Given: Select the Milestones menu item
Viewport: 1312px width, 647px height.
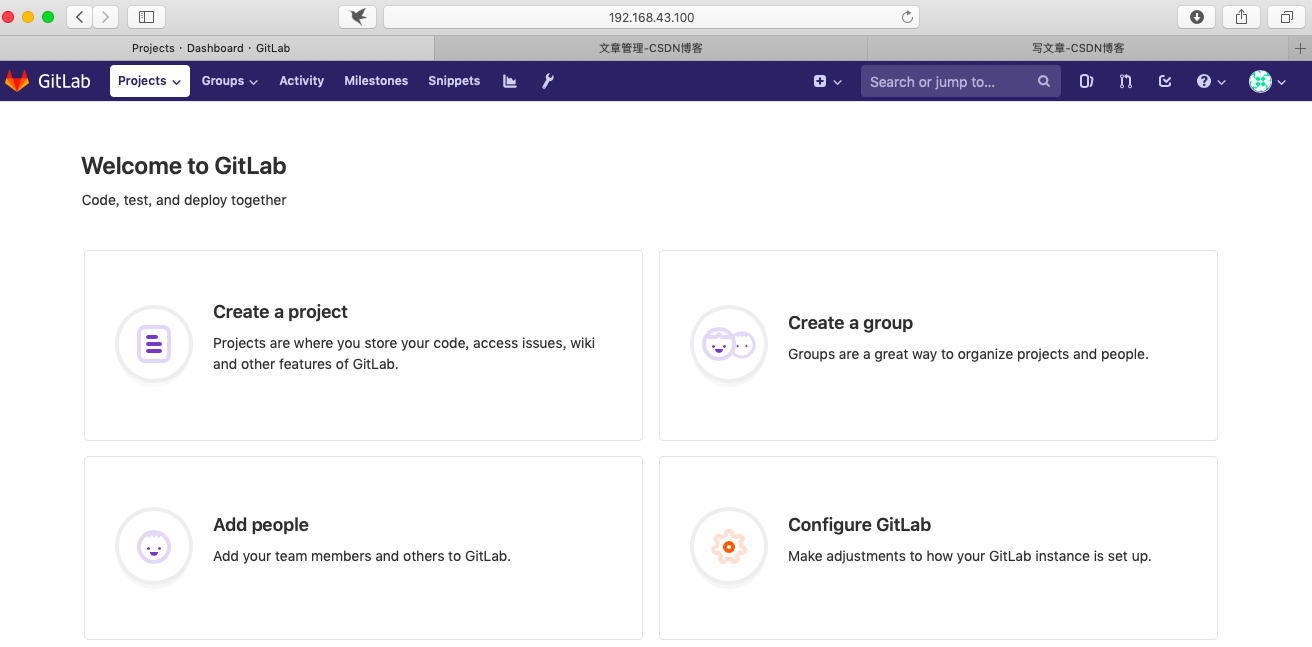Looking at the screenshot, I should (376, 80).
